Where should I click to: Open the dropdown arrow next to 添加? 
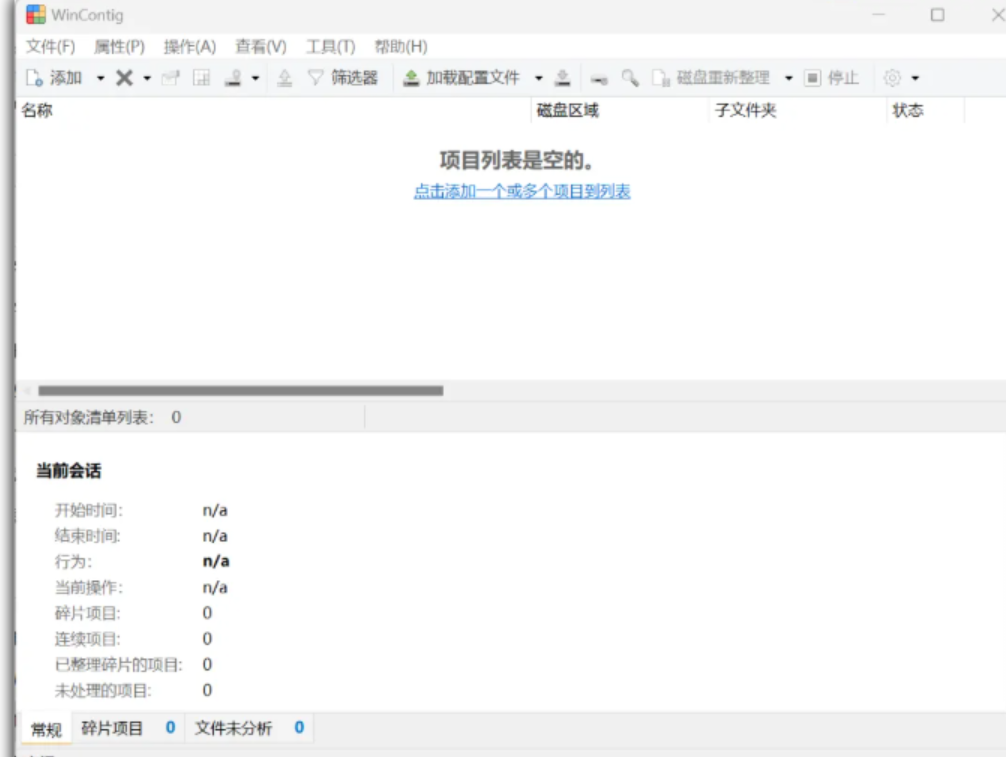coord(101,78)
